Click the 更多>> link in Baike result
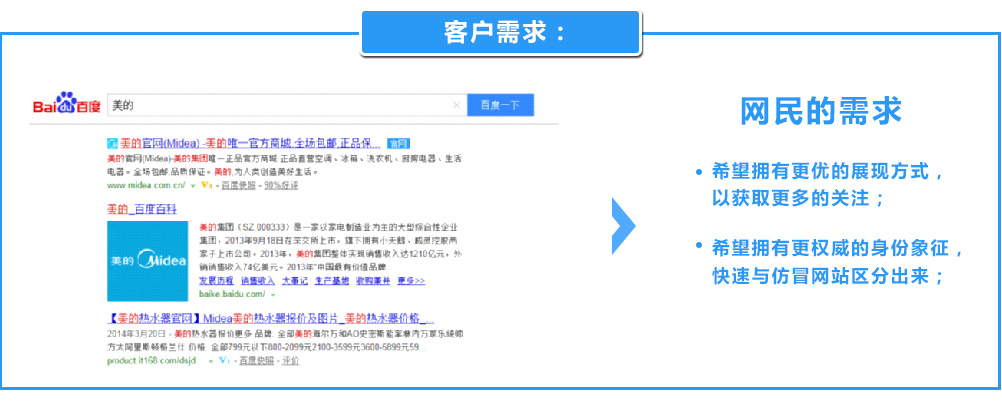Screen dimensions: 1002x412 (x=412, y=281)
